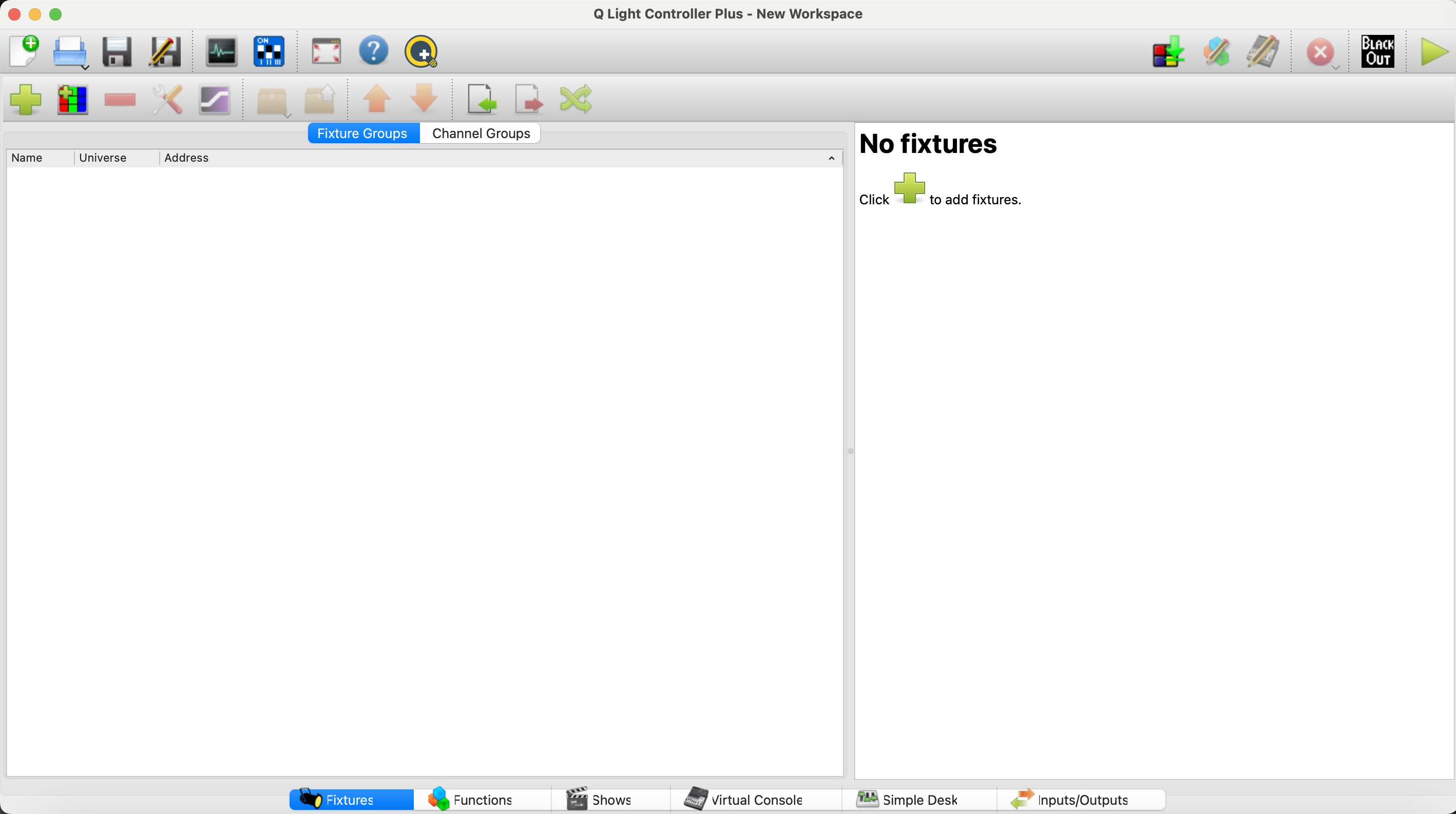Click the splitter handle between panels

click(850, 451)
